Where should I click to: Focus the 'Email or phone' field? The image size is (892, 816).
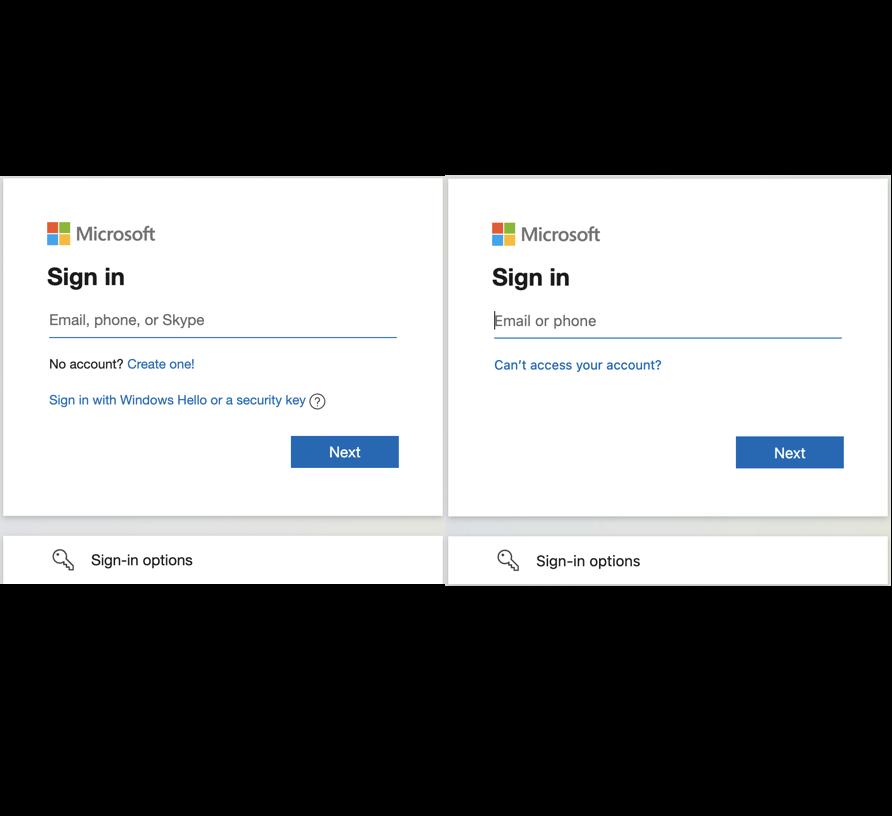tap(667, 321)
